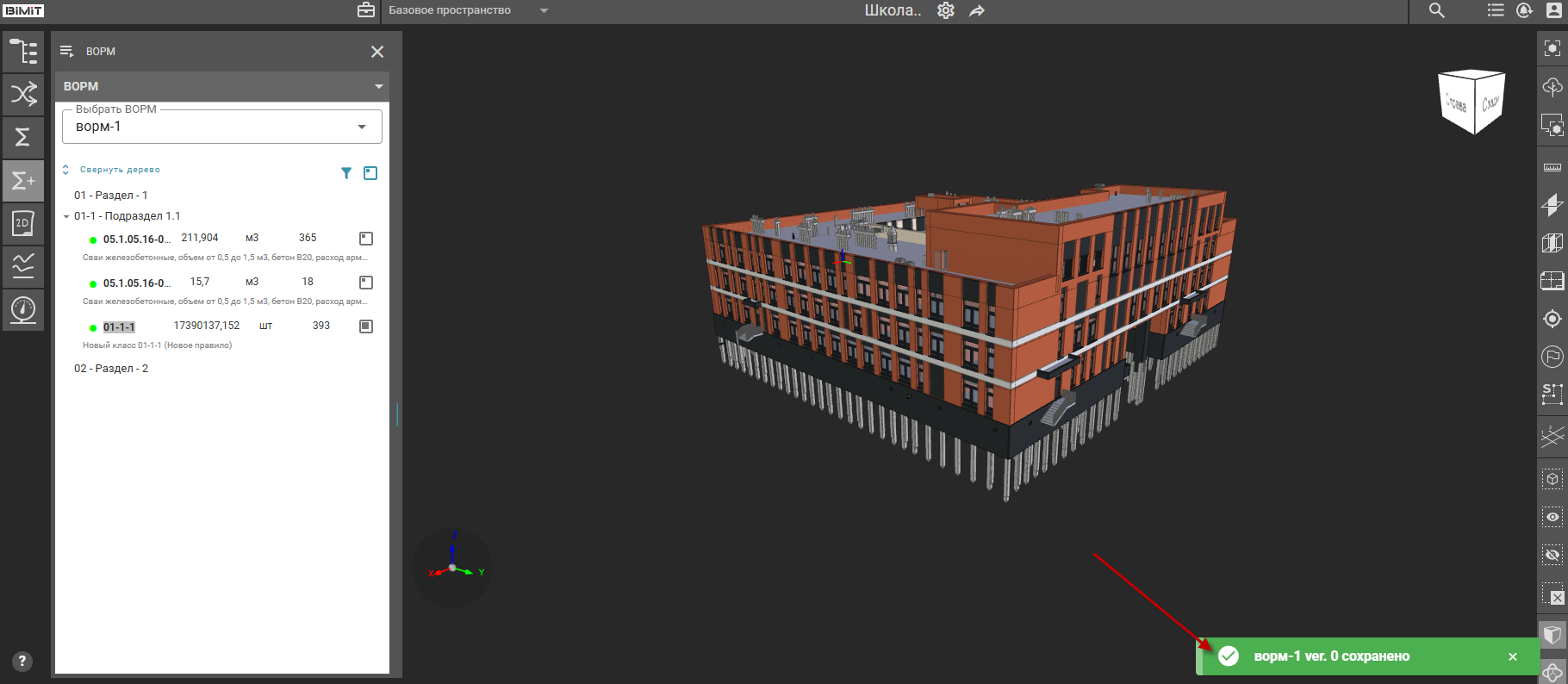
Task: Open the task list icon in top bar
Action: click(x=1496, y=10)
